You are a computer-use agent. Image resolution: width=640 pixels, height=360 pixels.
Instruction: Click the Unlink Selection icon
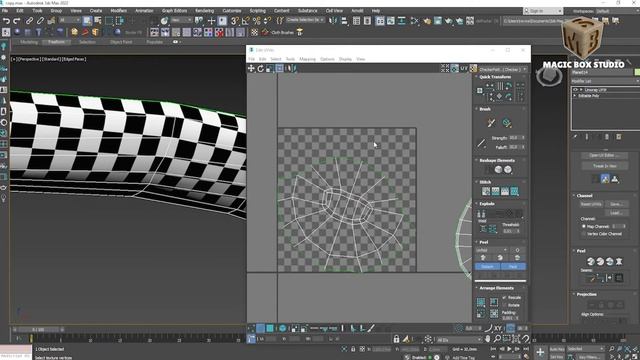[x=40, y=20]
